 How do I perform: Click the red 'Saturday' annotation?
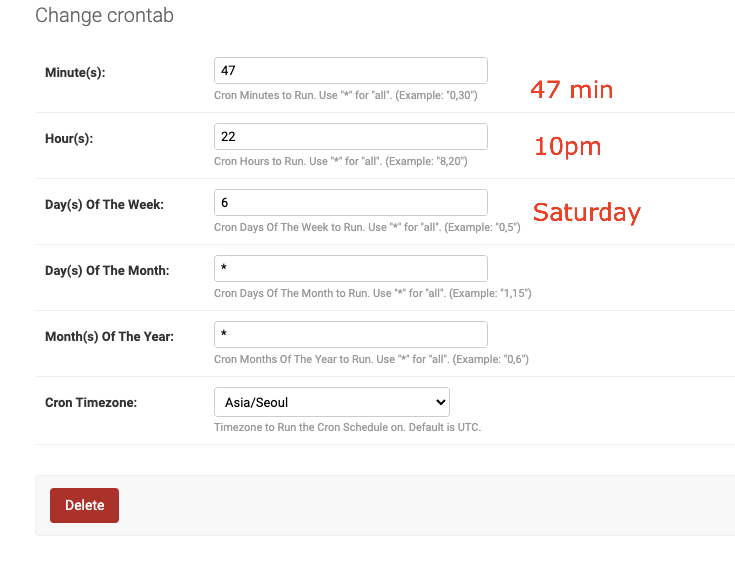(x=587, y=212)
